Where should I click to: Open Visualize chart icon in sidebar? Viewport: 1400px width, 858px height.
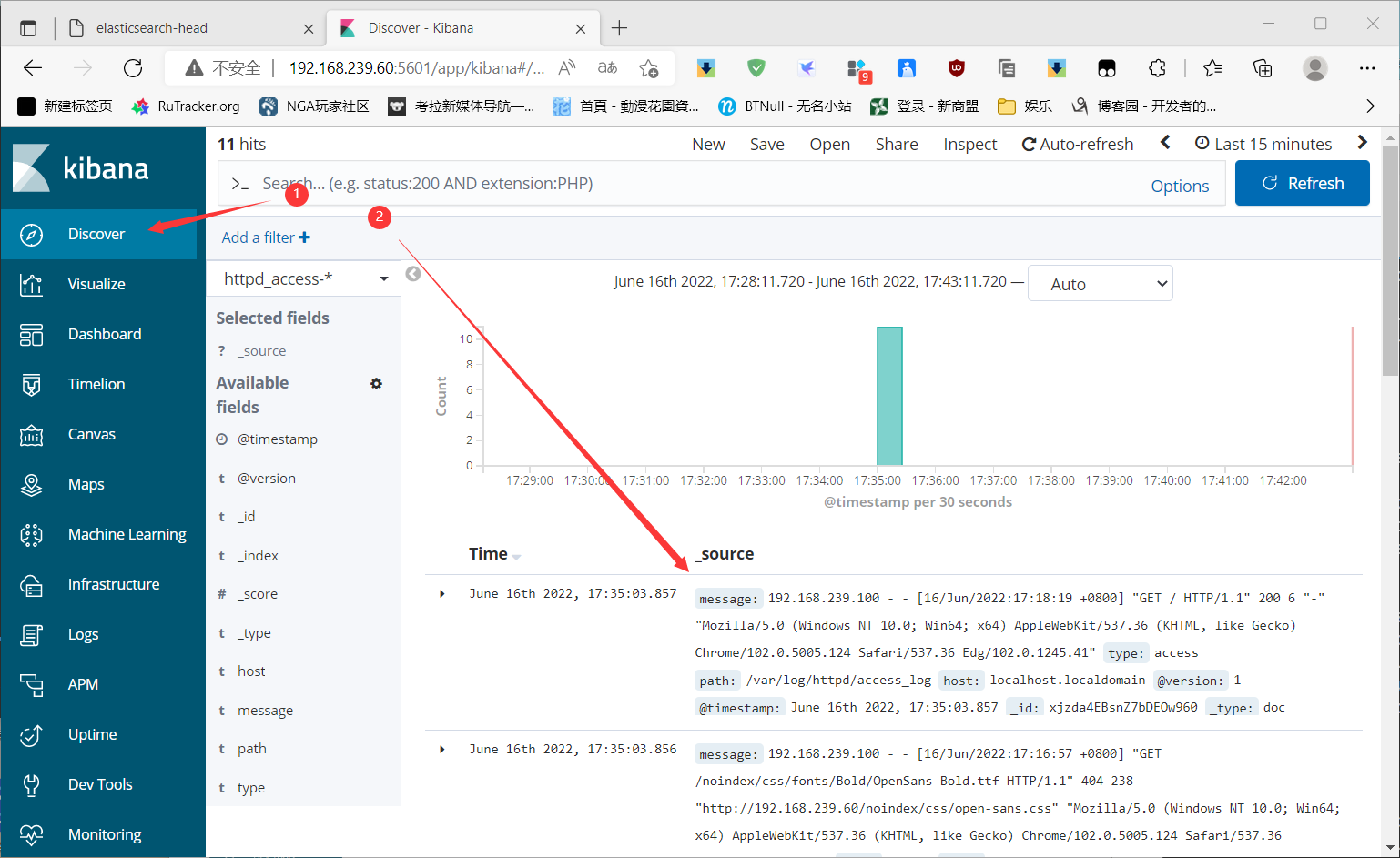tap(31, 285)
